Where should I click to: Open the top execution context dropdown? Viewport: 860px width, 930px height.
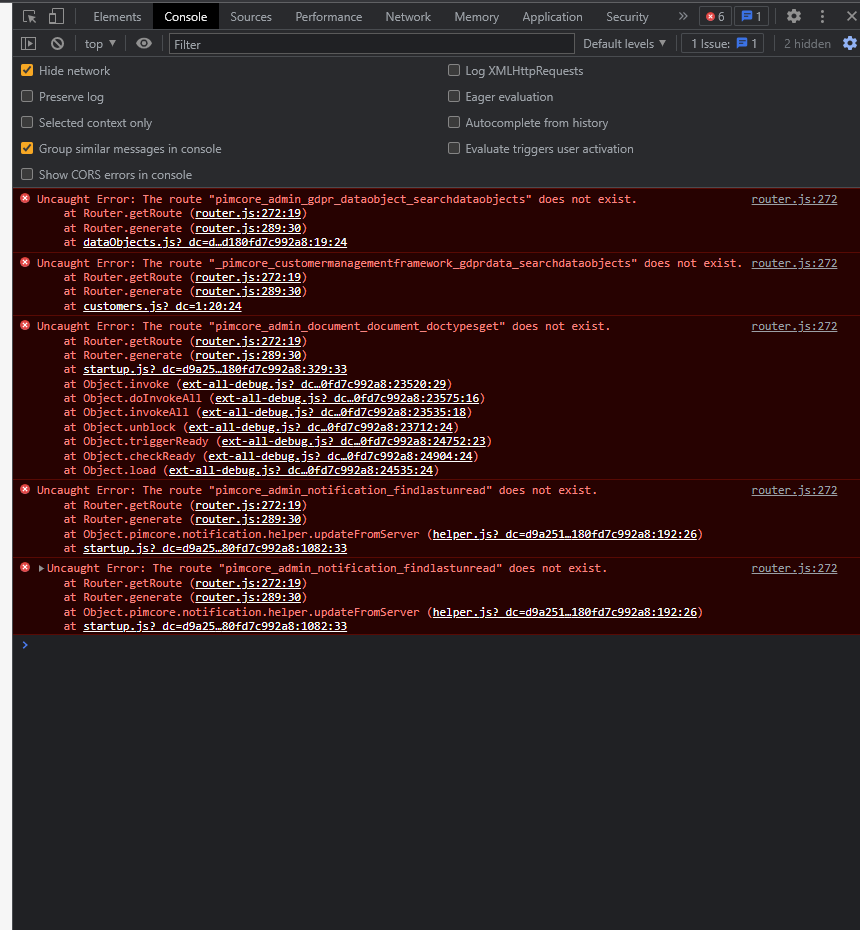100,43
